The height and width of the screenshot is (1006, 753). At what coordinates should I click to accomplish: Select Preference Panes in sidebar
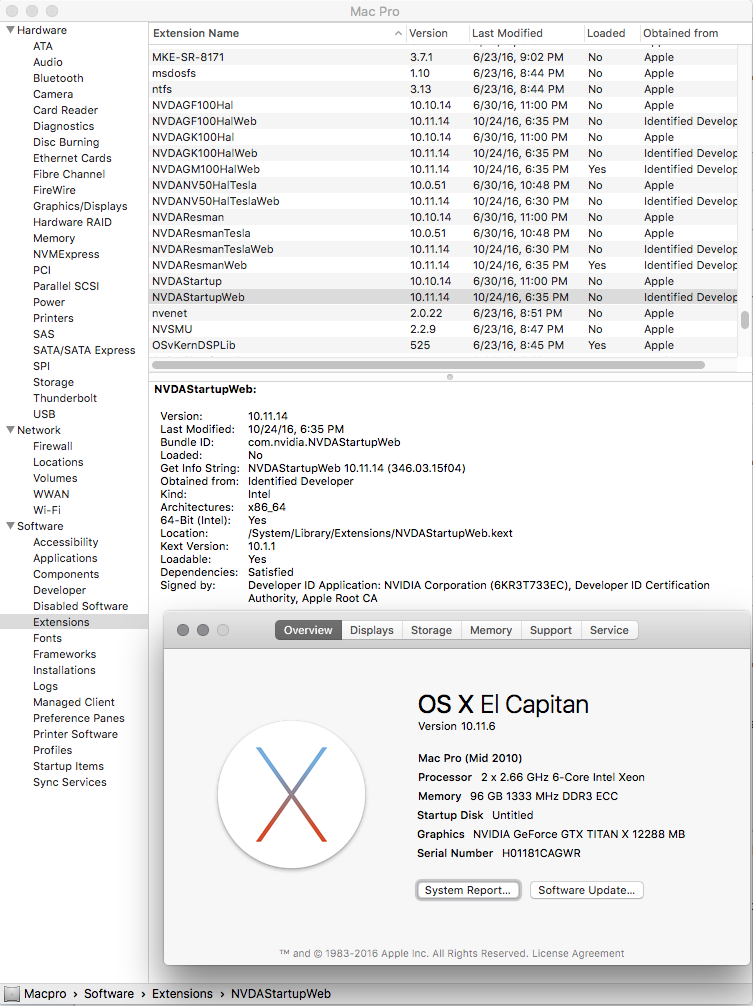pos(79,718)
